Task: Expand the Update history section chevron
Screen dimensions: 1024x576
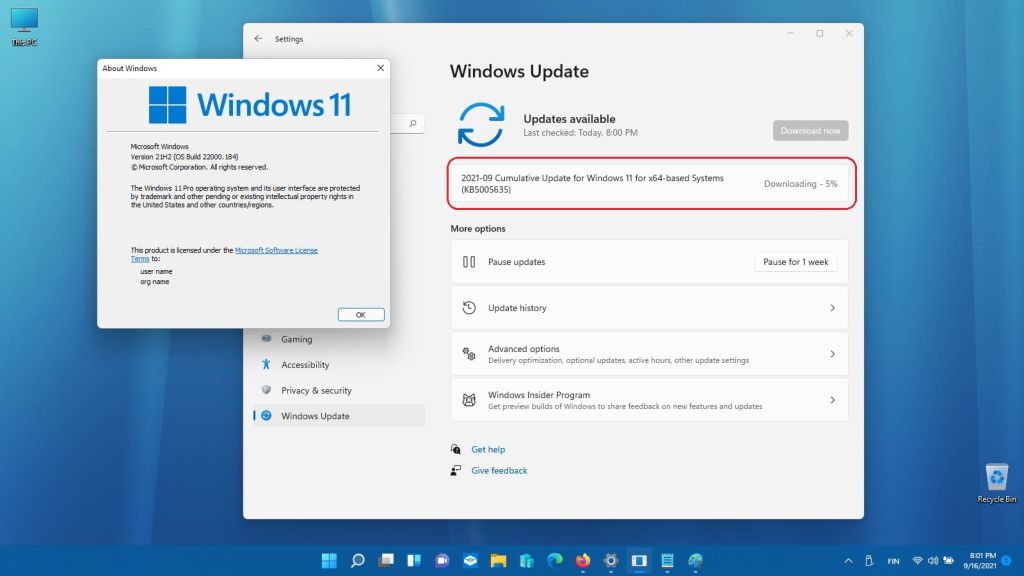Action: 832,308
